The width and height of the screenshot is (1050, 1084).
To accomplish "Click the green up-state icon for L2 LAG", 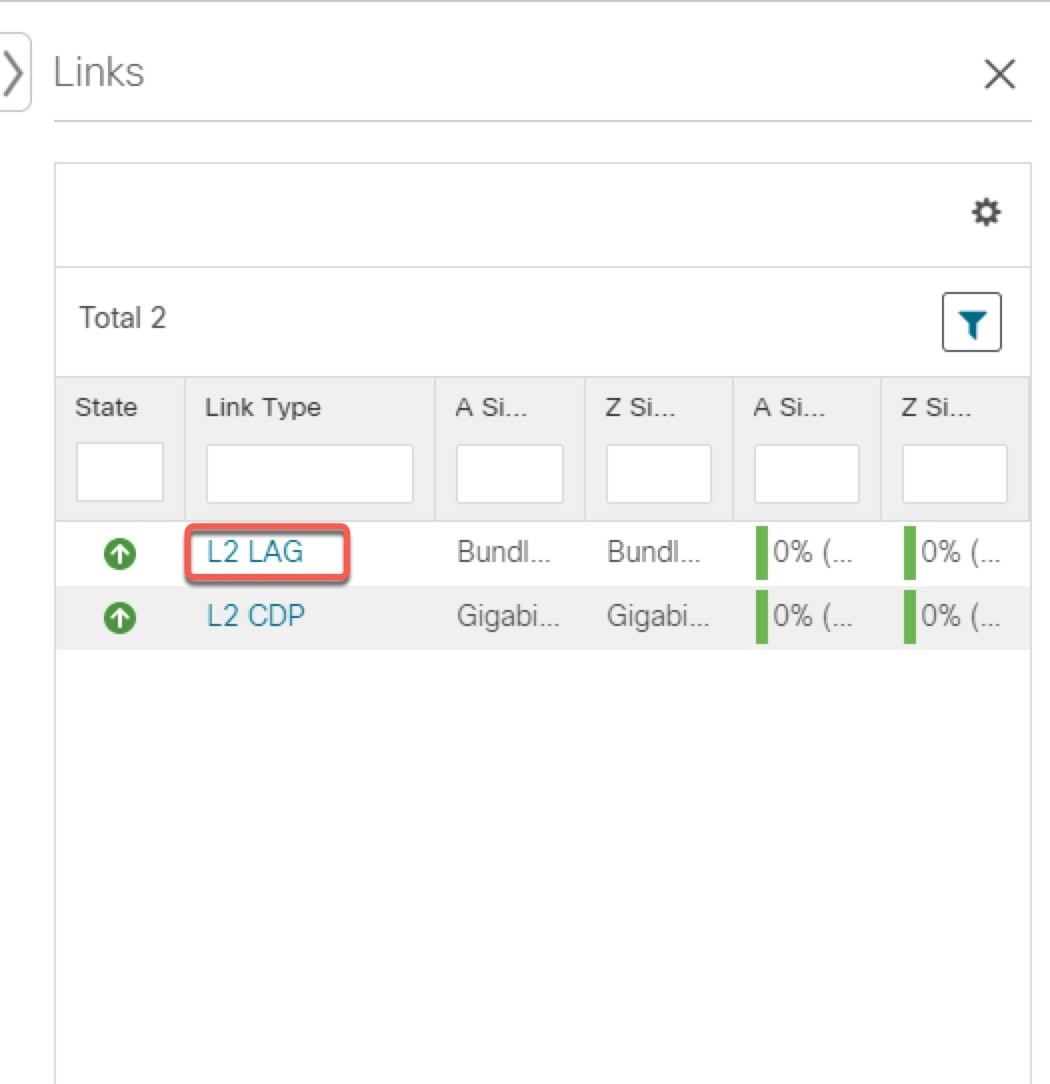I will [x=119, y=553].
